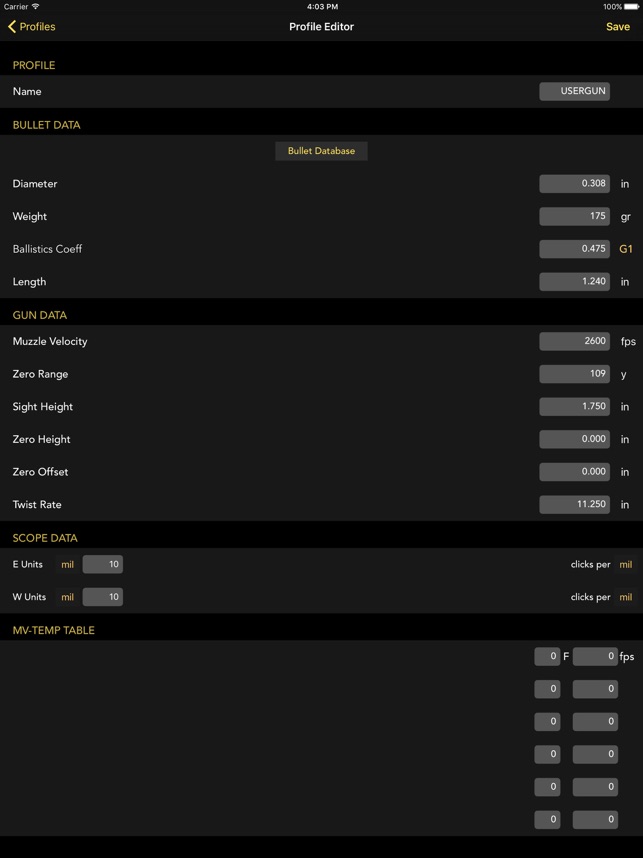Screen dimensions: 643x858
Task: Go back to Profiles list
Action: click(32, 27)
